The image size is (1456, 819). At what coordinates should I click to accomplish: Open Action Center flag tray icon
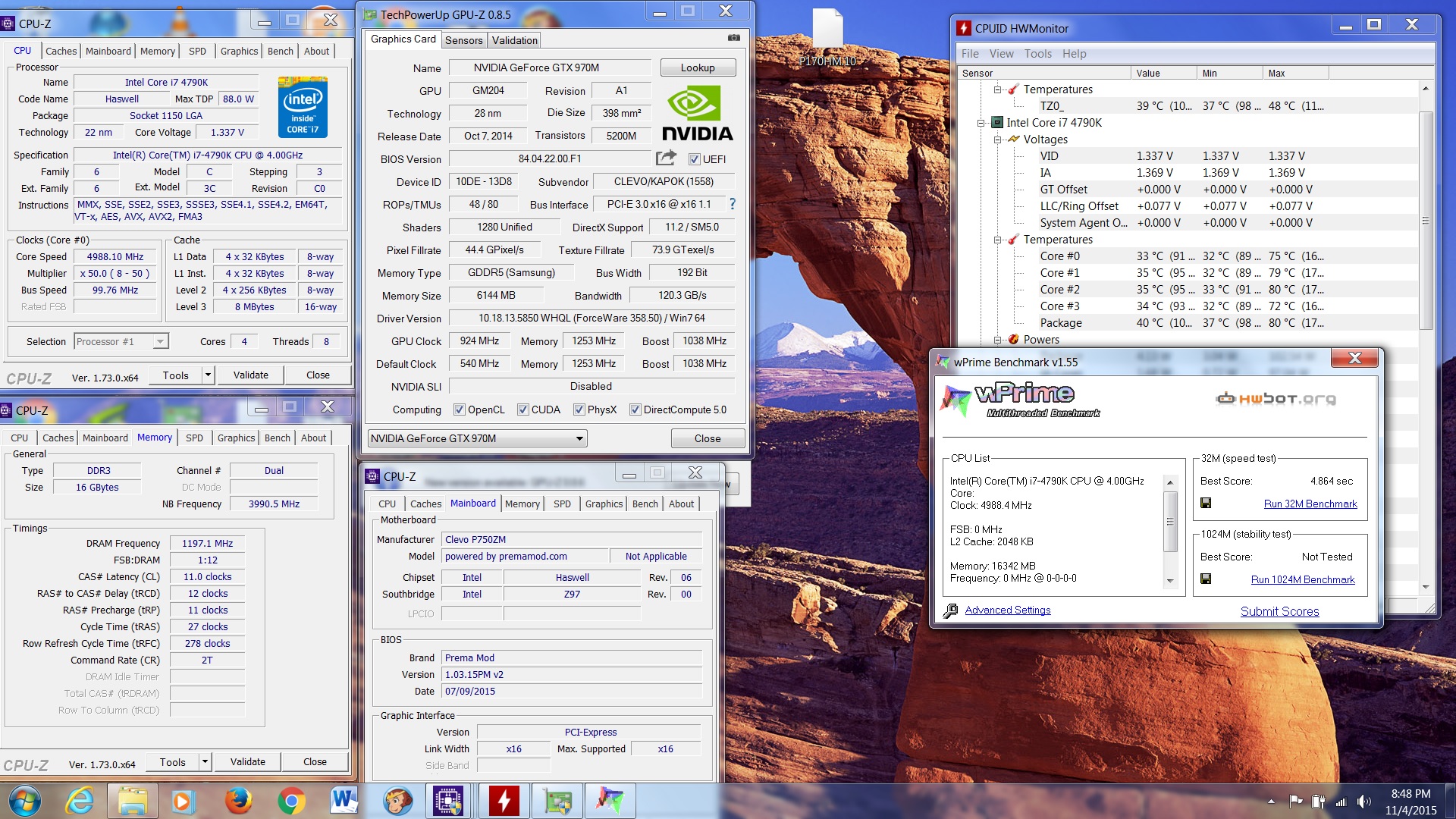pyautogui.click(x=1296, y=801)
